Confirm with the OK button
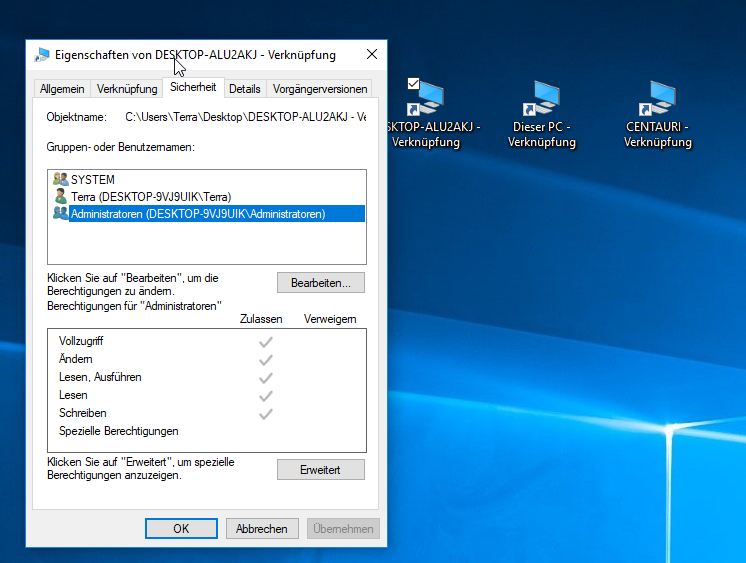This screenshot has height=563, width=746. tap(181, 529)
